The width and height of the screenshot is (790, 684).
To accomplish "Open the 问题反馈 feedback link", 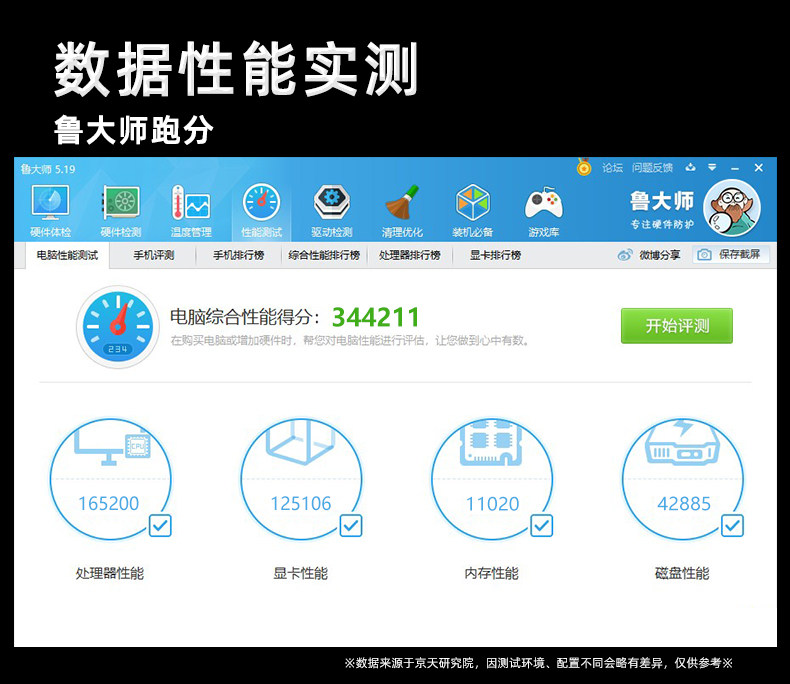I will coord(652,168).
